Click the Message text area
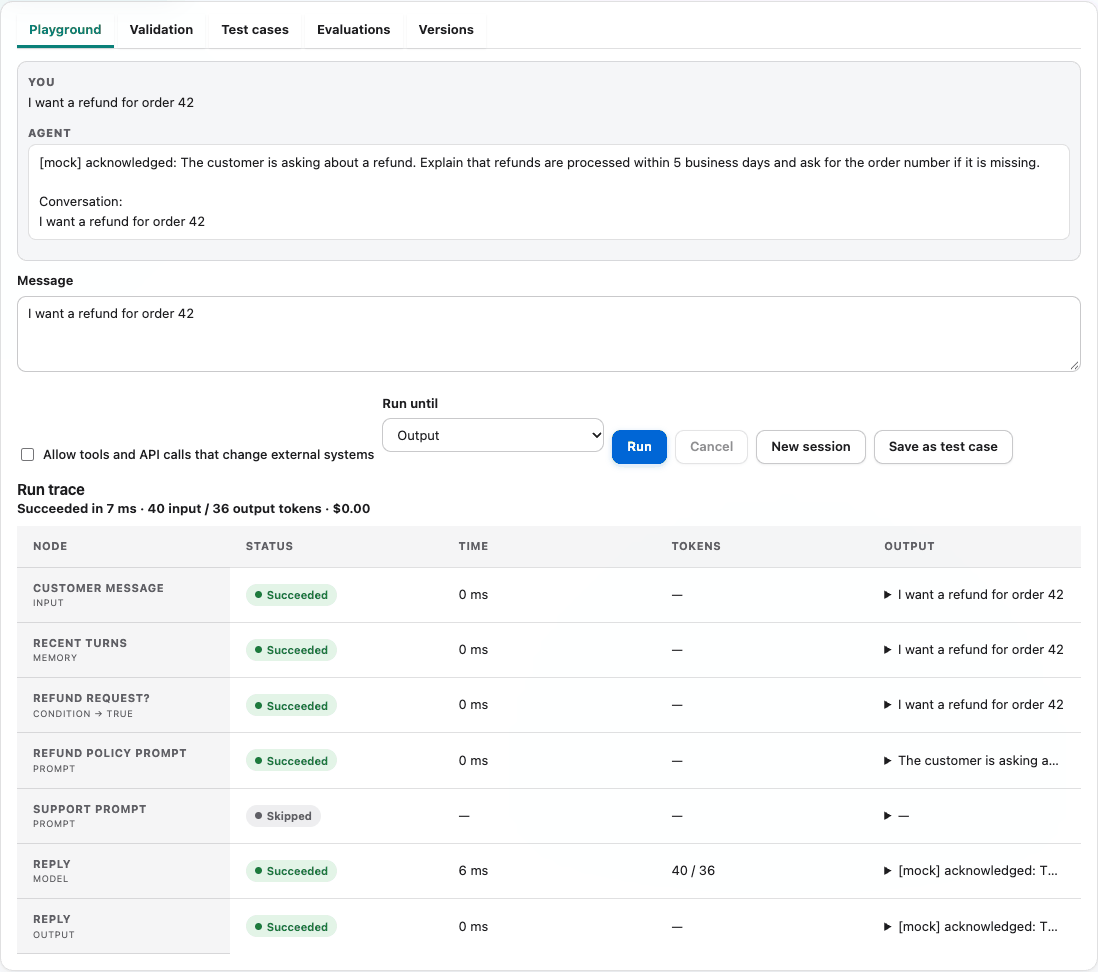This screenshot has width=1098, height=972. (x=548, y=333)
